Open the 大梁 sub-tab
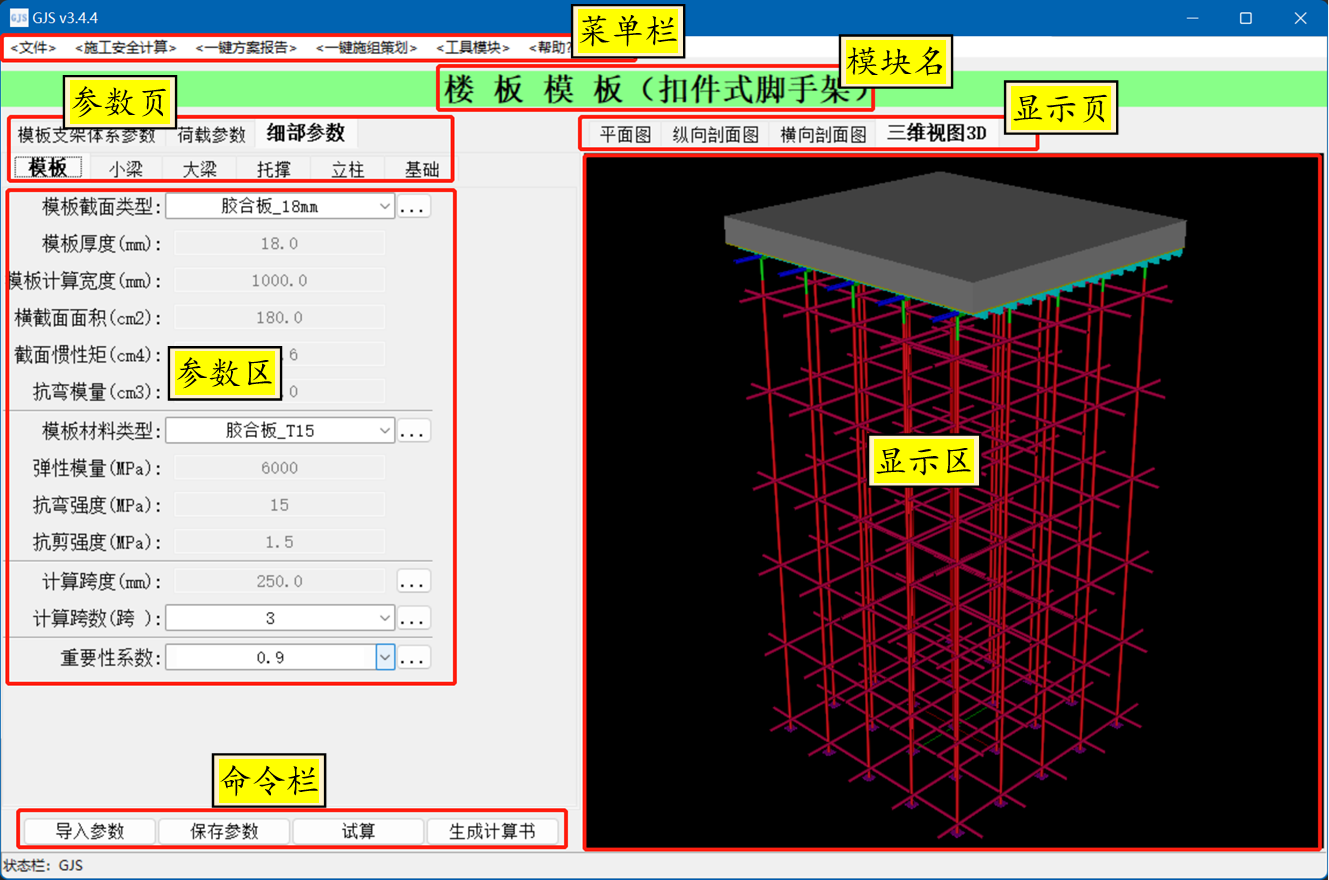This screenshot has width=1329, height=880. [200, 169]
